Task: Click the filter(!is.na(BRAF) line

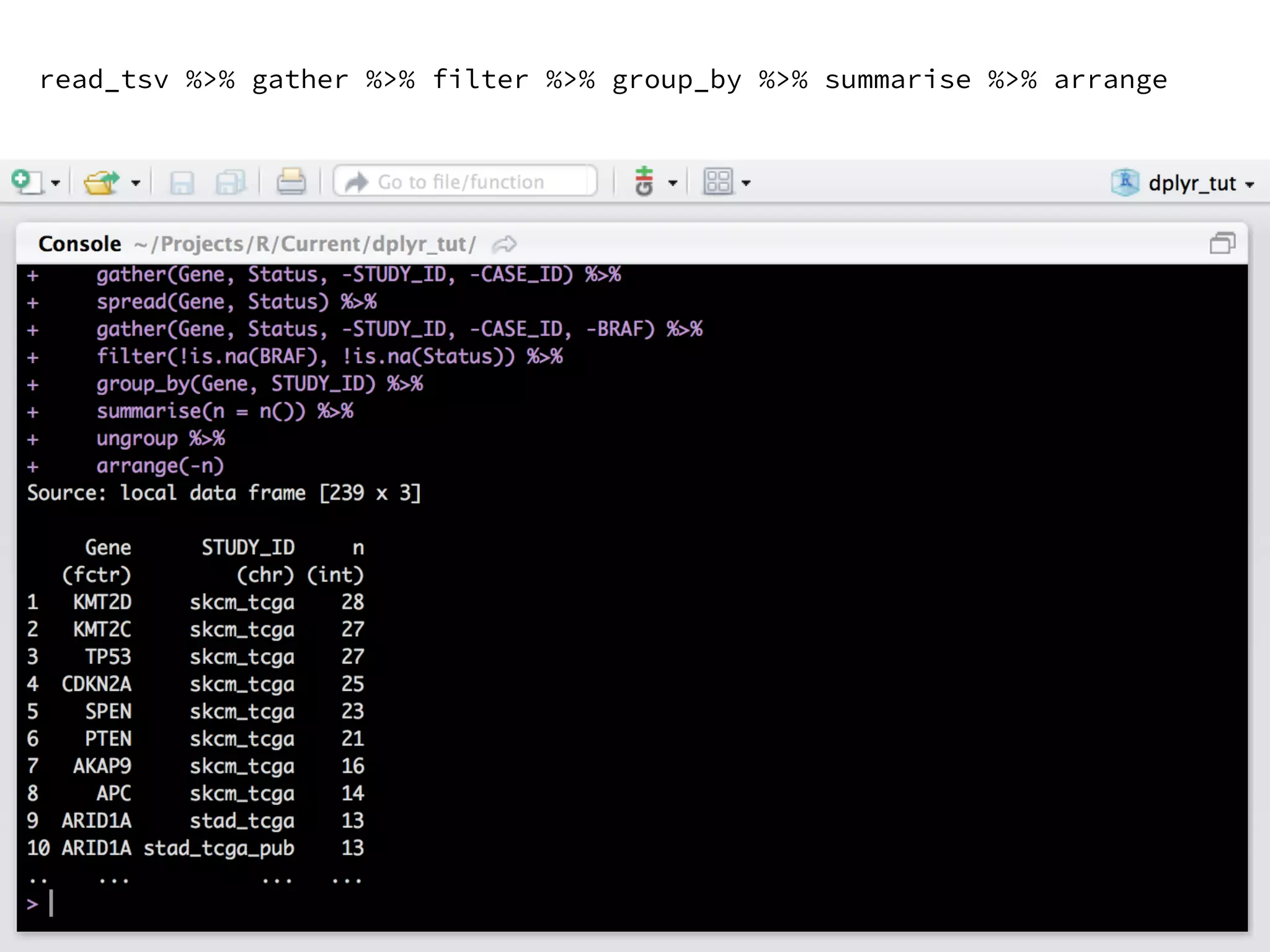Action: click(329, 357)
